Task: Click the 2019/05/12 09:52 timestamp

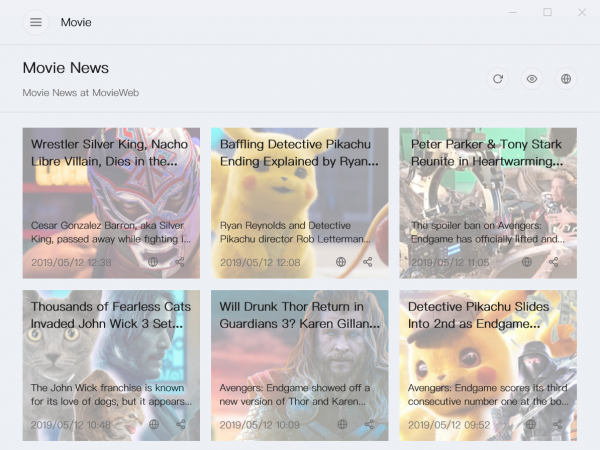Action: tap(449, 425)
